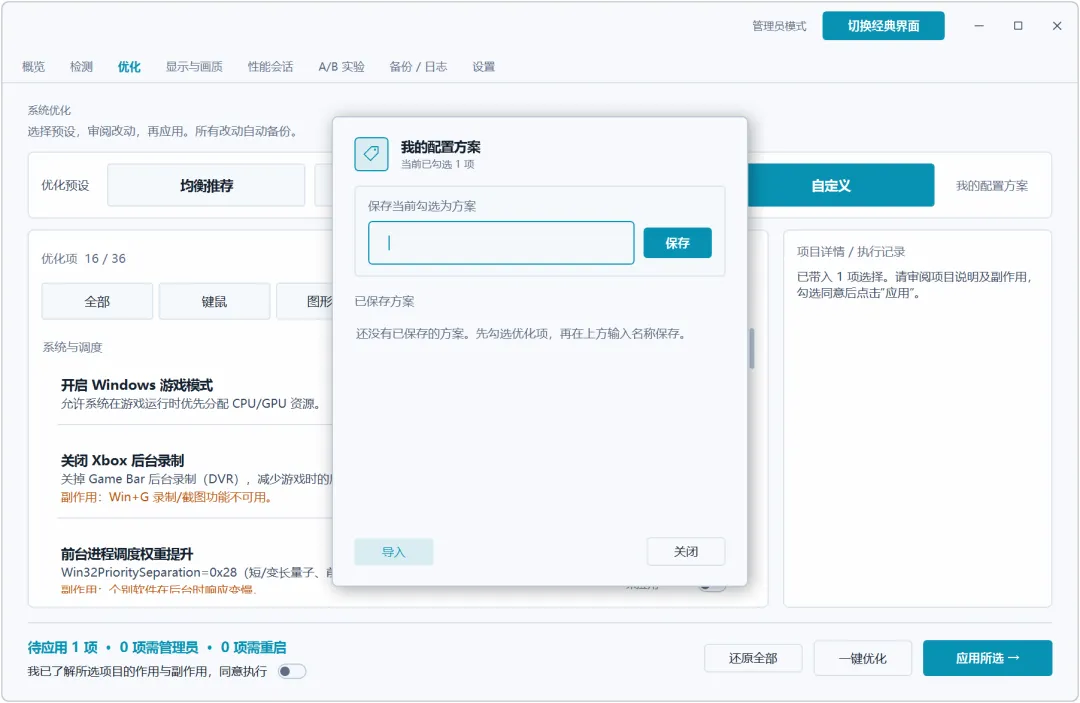Viewport: 1080px width, 703px height.
Task: Click the 项目详情 / 执行记录 panel heading
Action: point(851,252)
